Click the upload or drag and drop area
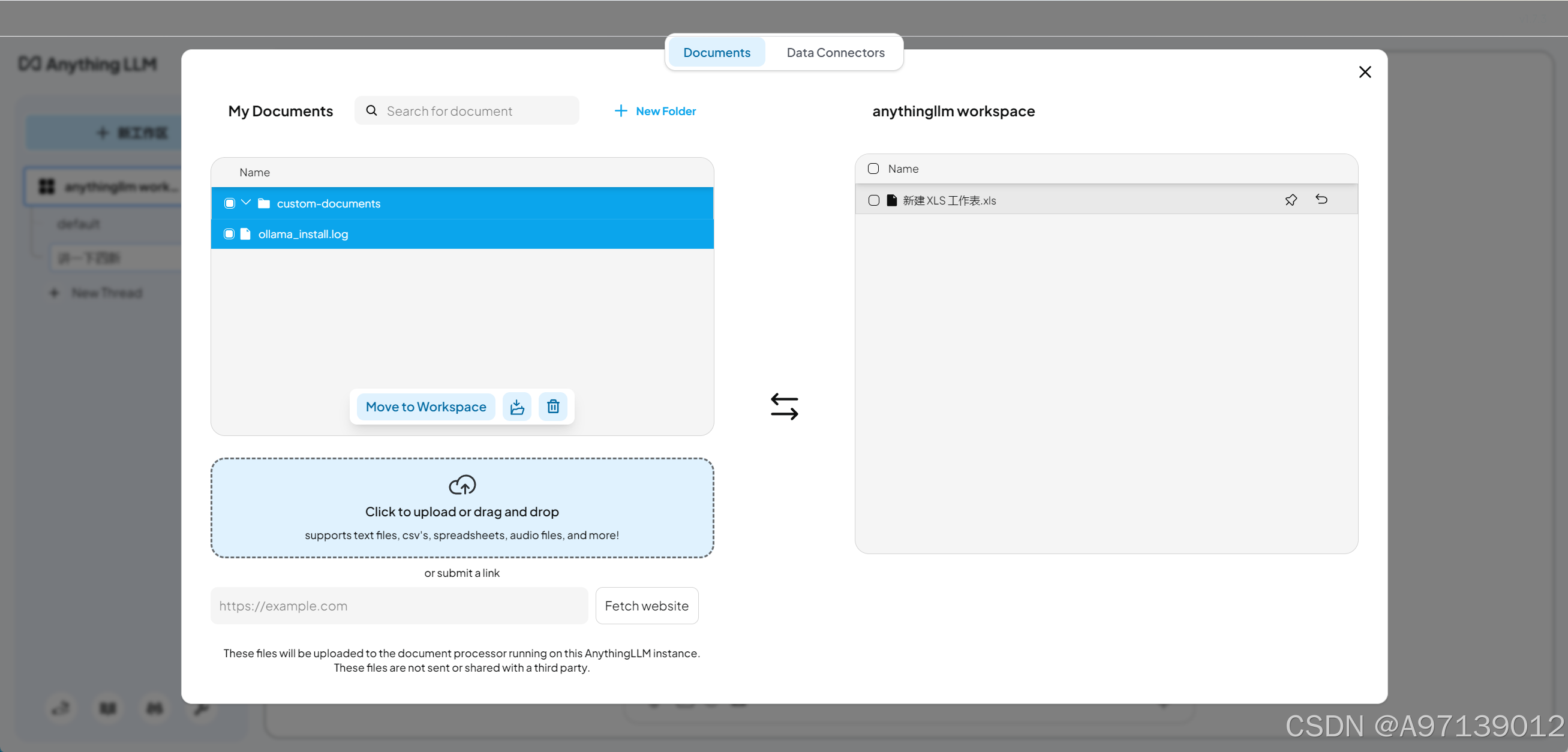This screenshot has width=1568, height=752. [x=462, y=507]
